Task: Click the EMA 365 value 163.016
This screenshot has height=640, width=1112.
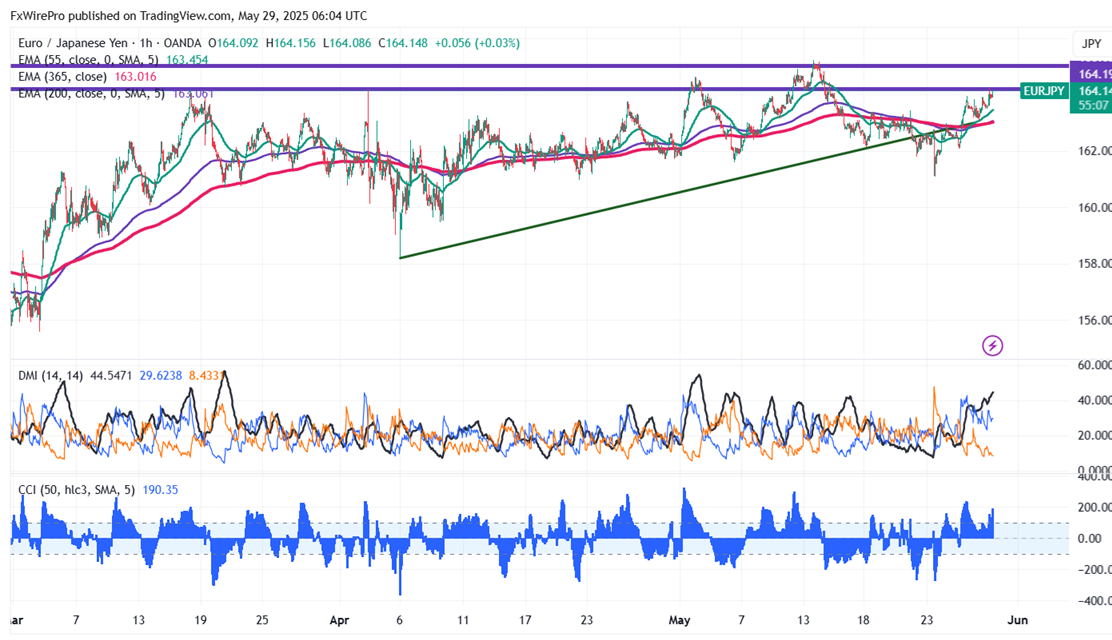Action: [x=135, y=77]
